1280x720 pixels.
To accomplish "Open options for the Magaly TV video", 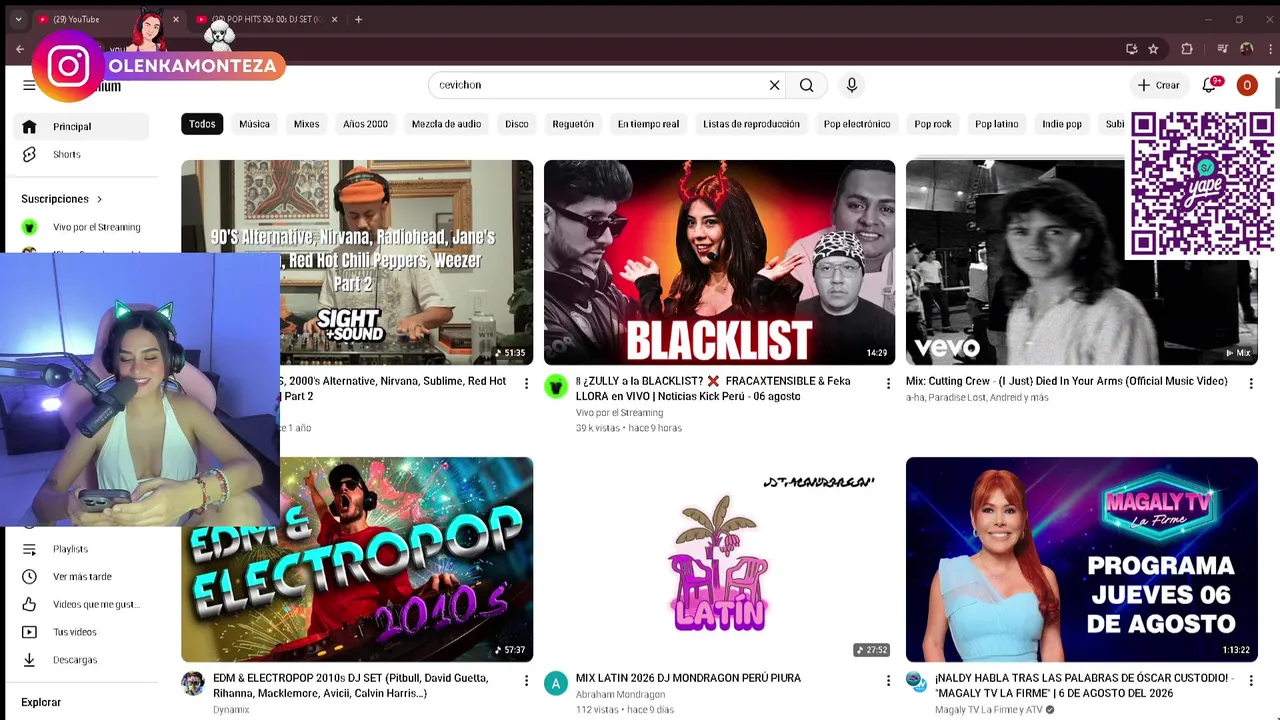I will [x=1250, y=680].
